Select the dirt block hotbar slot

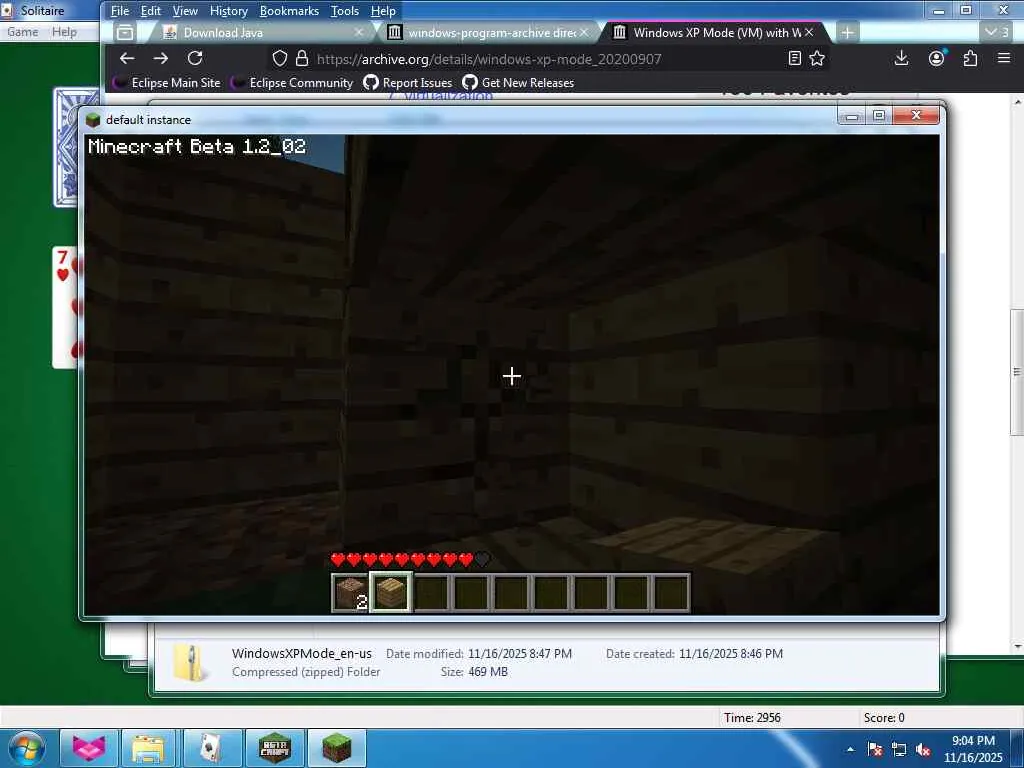click(351, 593)
